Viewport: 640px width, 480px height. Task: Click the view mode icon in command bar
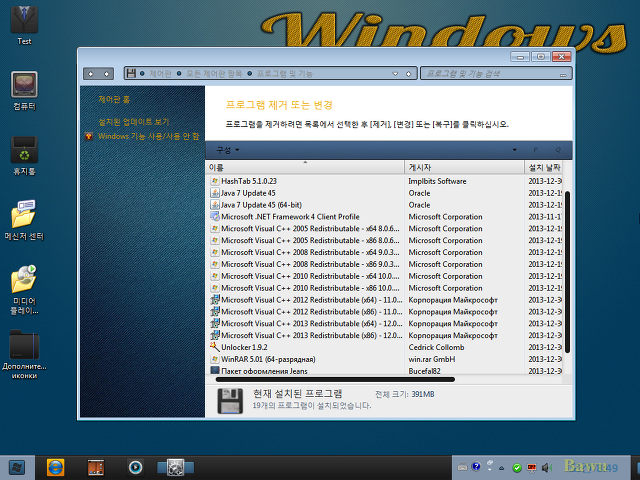(535, 150)
